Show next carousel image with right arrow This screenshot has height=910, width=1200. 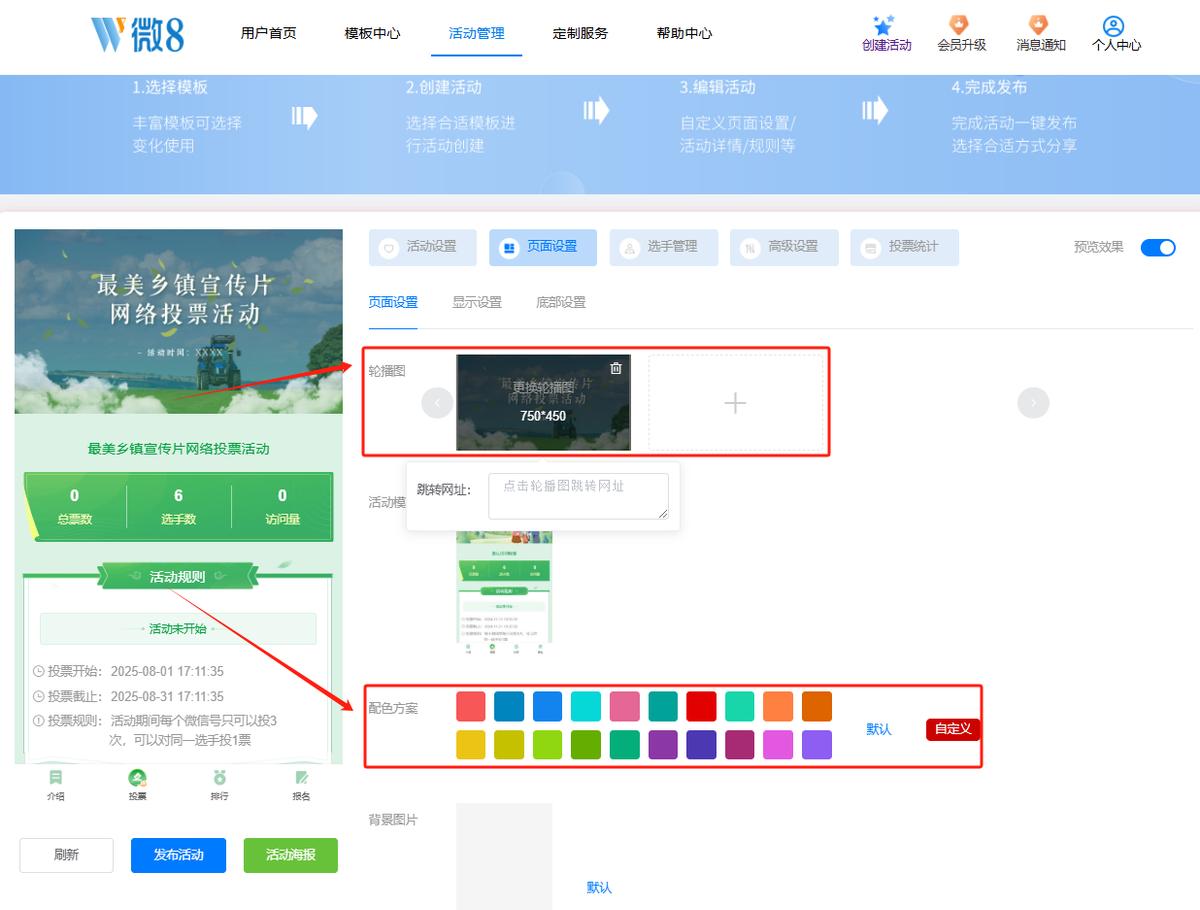1033,403
